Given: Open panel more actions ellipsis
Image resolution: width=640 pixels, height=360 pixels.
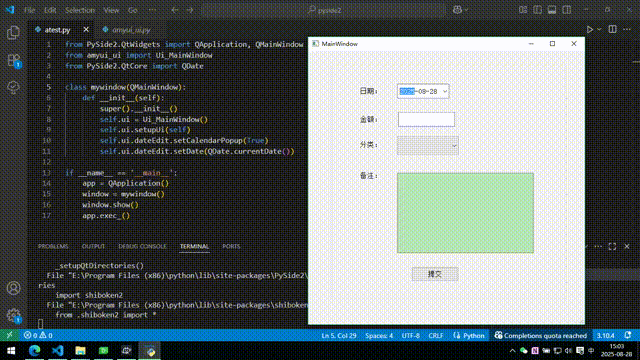Looking at the screenshot, I should coord(598,246).
